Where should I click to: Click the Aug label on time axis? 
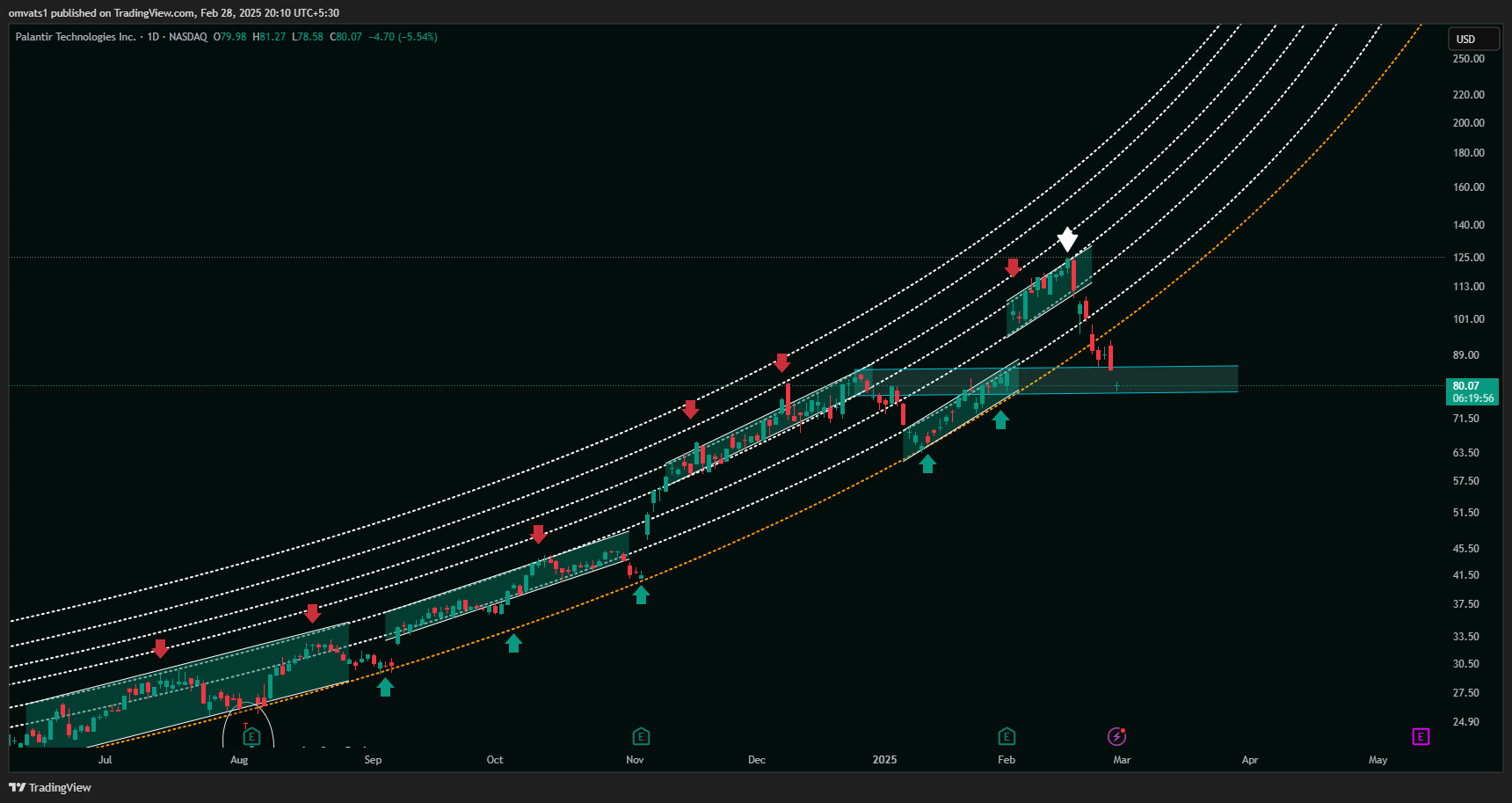pyautogui.click(x=239, y=760)
